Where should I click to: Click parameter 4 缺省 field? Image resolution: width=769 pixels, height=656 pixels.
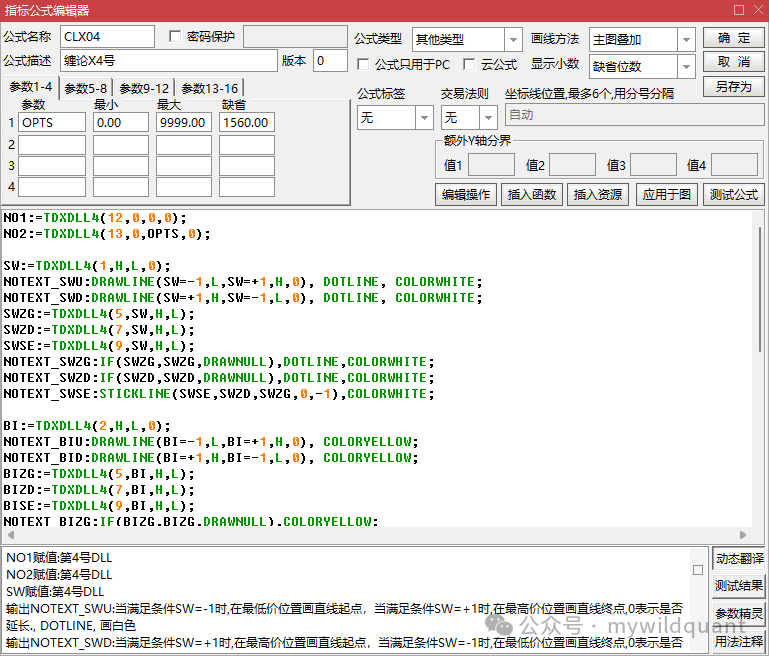tap(247, 187)
